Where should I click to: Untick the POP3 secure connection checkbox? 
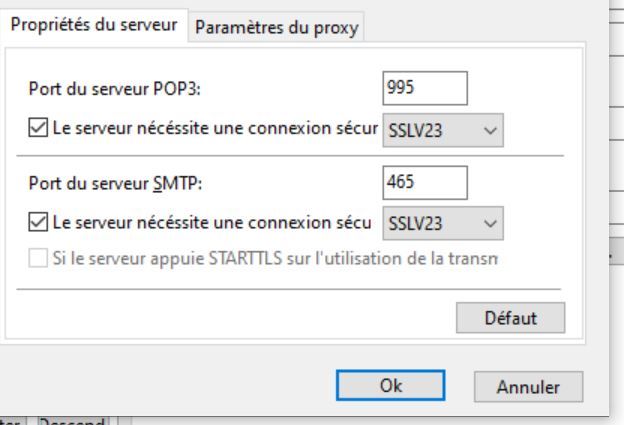pyautogui.click(x=37, y=130)
